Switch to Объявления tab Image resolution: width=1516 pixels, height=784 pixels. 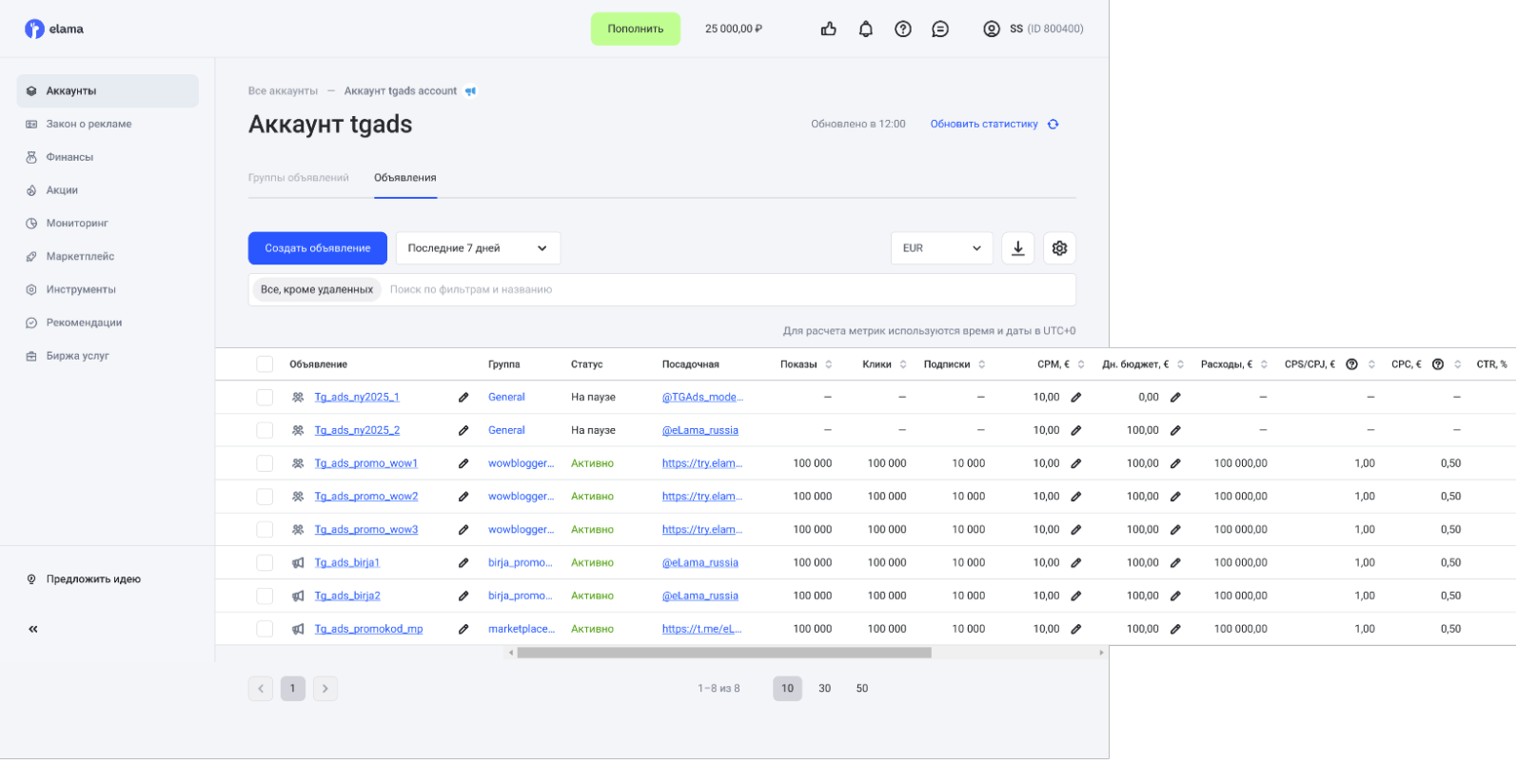click(405, 178)
